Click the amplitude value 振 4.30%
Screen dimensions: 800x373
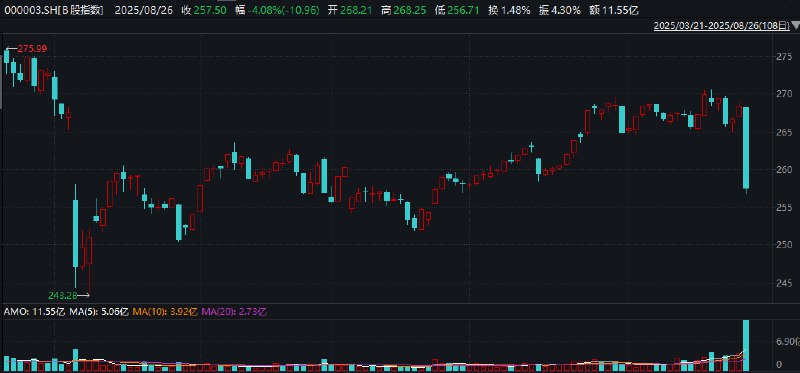561,10
